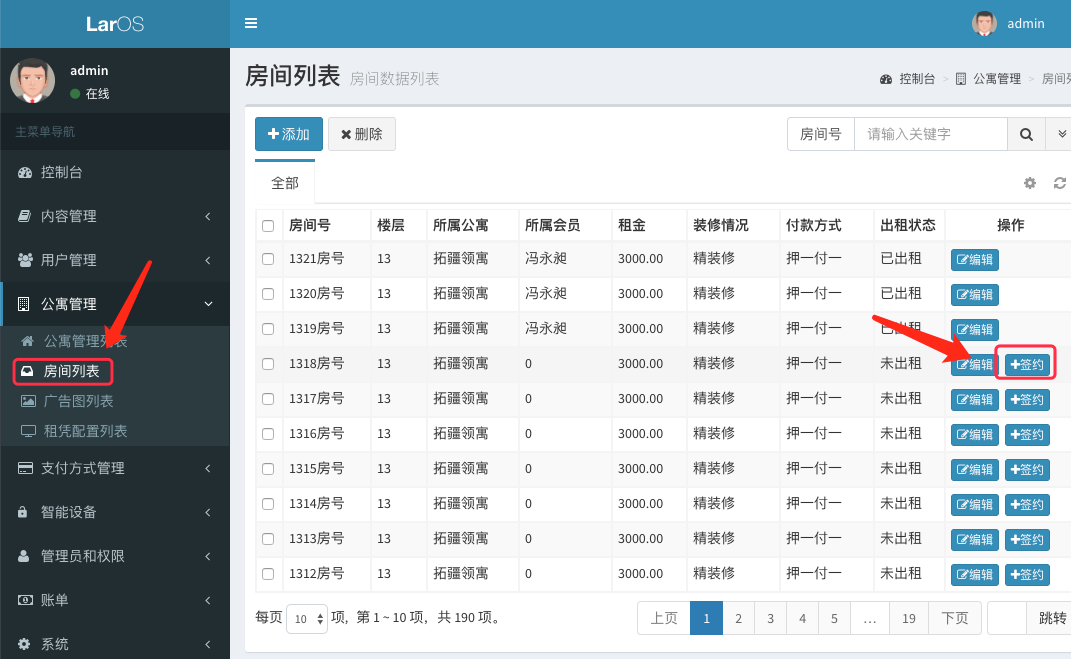The width and height of the screenshot is (1071, 659).
Task: Toggle the sidebar hamburger menu icon
Action: 251,23
